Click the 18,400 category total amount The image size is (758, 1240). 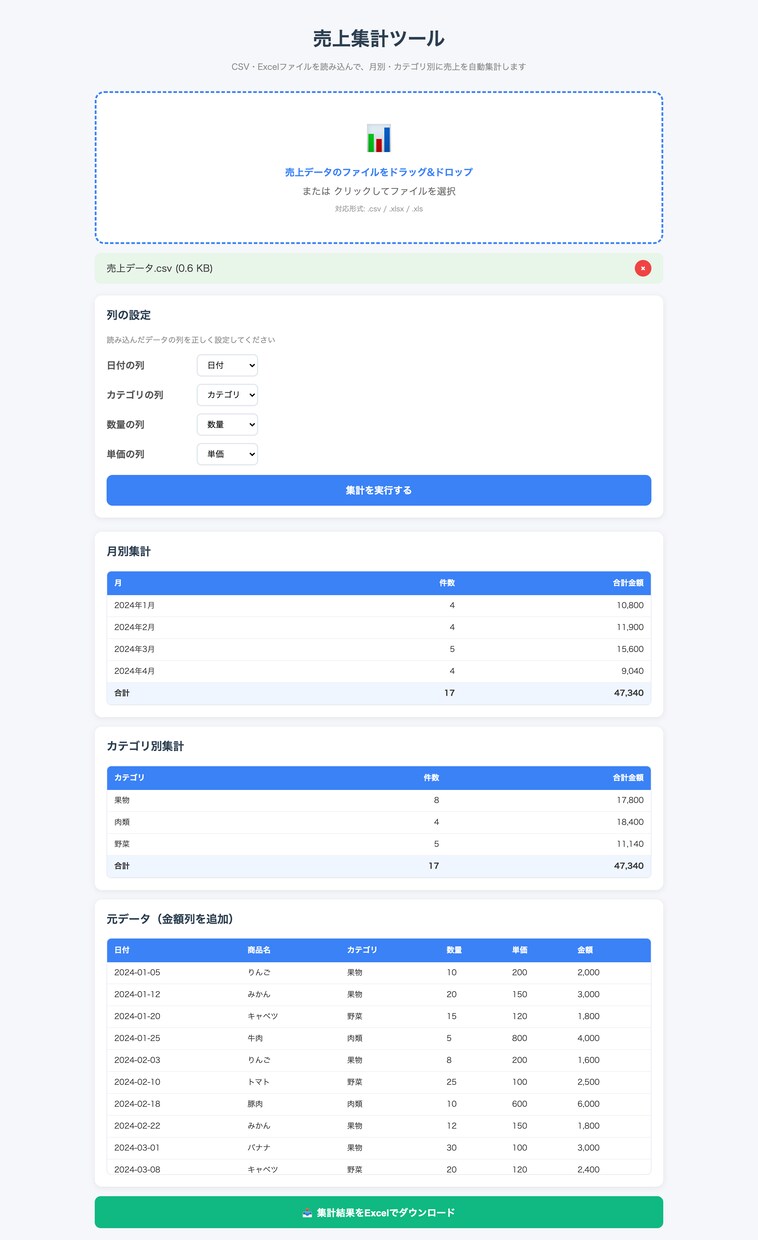(x=630, y=822)
